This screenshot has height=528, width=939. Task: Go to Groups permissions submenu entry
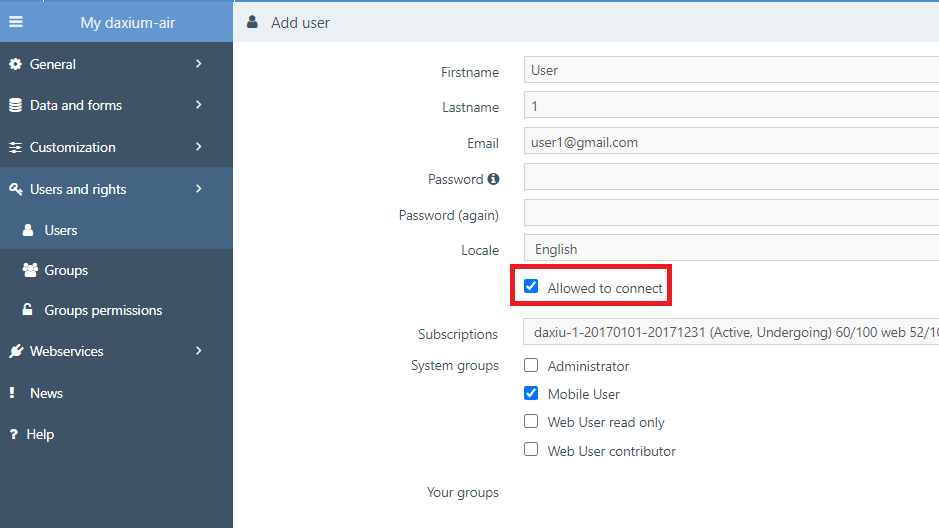[x=116, y=310]
